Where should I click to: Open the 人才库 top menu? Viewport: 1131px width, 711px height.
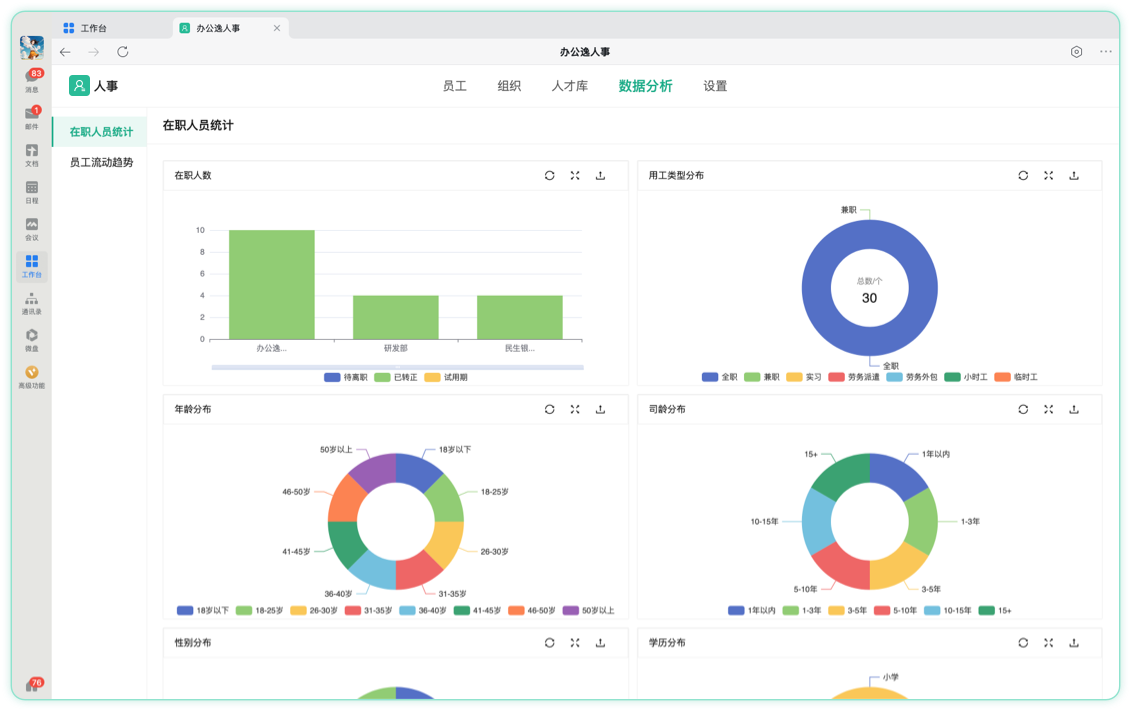570,86
